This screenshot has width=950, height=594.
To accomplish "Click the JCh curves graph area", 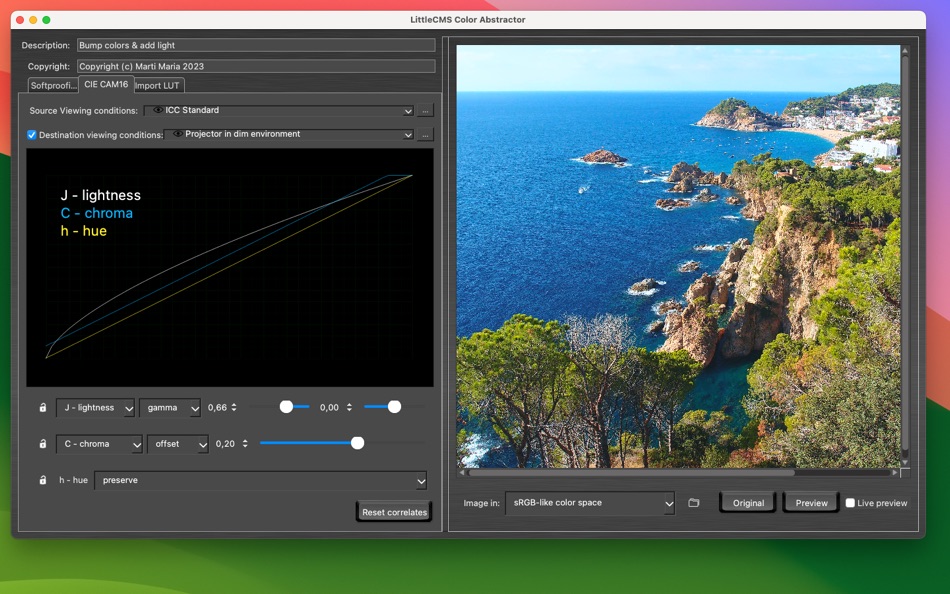I will [230, 267].
